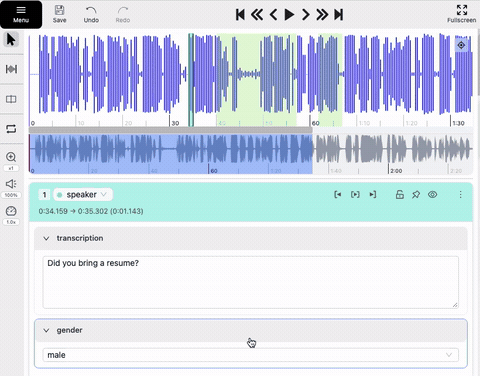Click the fast forward double-arrow button
The image size is (480, 376).
(322, 15)
